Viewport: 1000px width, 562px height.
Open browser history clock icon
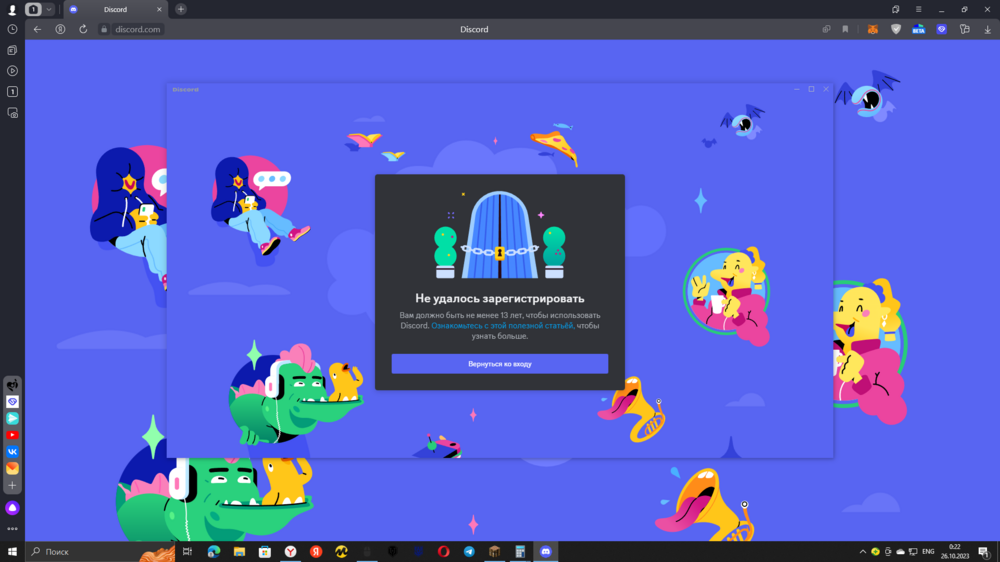[x=12, y=29]
